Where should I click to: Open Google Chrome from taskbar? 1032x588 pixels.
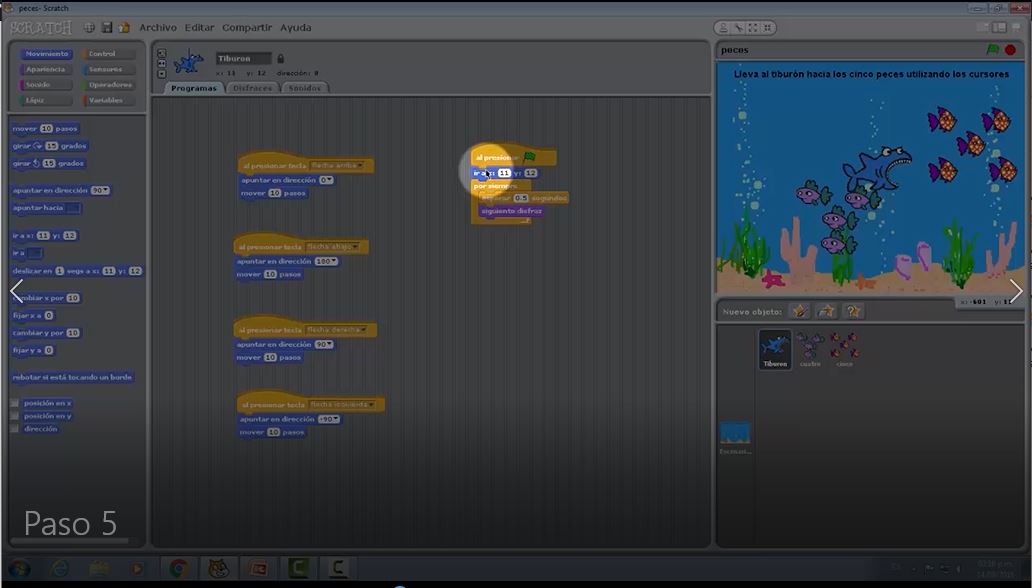(178, 568)
